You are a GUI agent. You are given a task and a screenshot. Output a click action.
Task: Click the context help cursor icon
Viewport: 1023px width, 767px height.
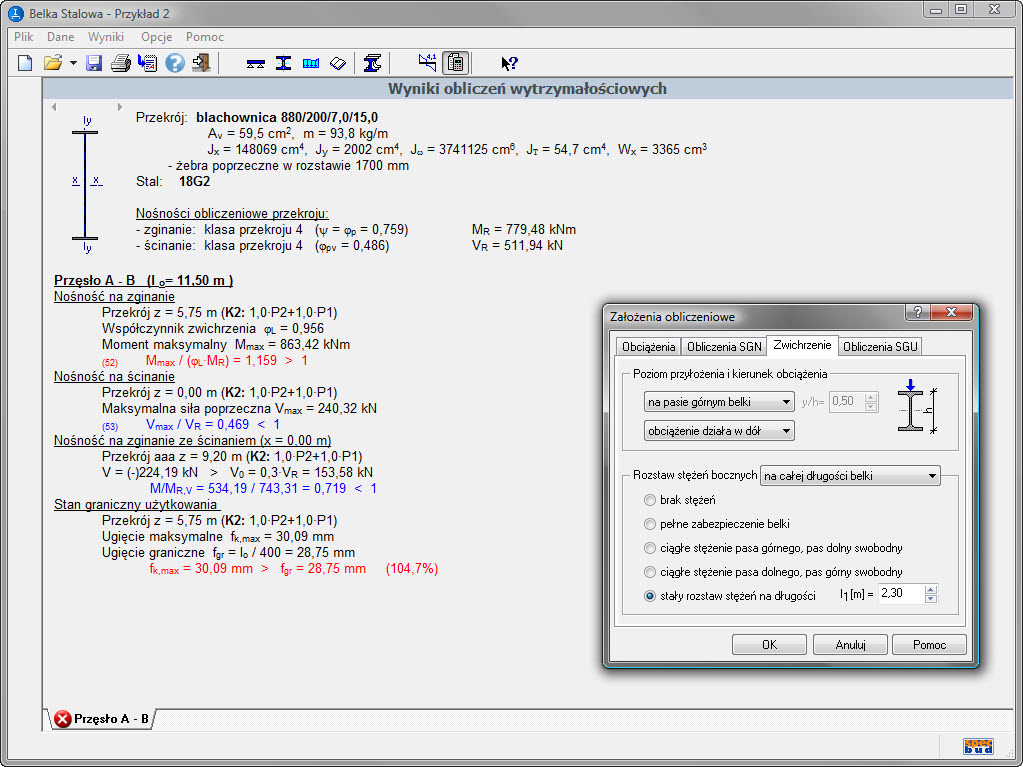click(510, 63)
